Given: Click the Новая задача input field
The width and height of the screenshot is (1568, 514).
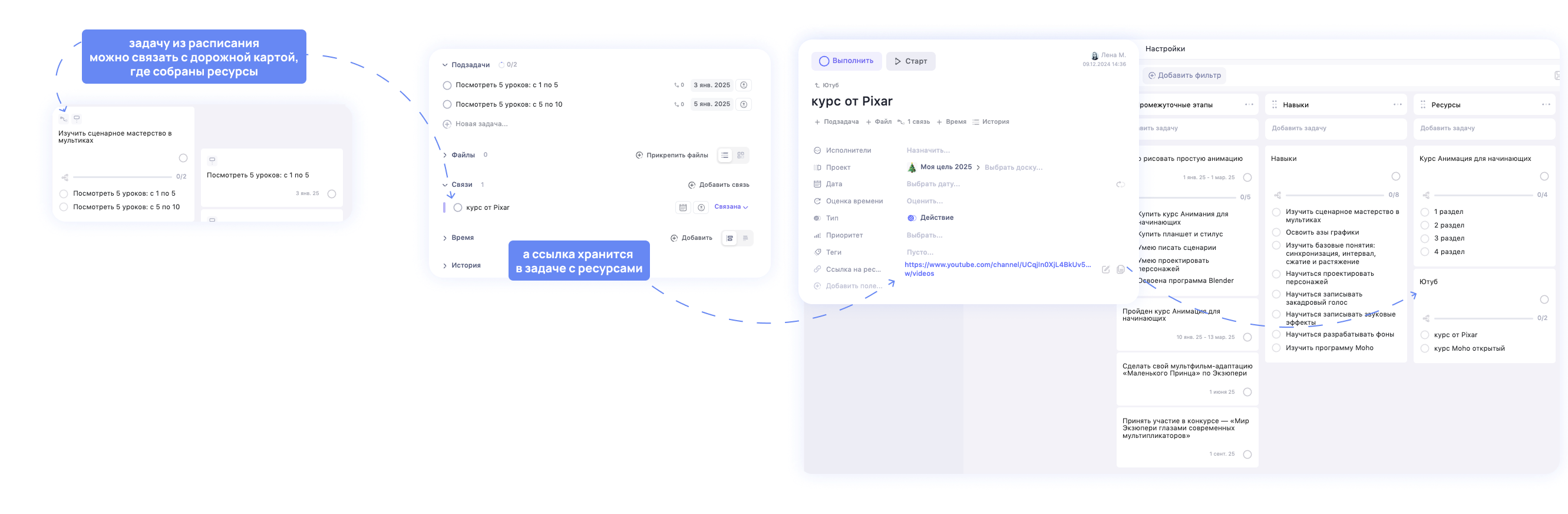Looking at the screenshot, I should tap(481, 124).
